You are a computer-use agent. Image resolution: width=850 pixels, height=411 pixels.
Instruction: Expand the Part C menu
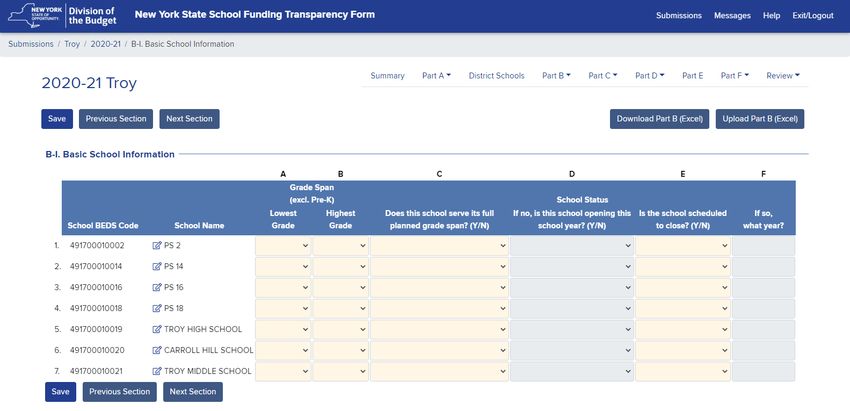point(603,76)
